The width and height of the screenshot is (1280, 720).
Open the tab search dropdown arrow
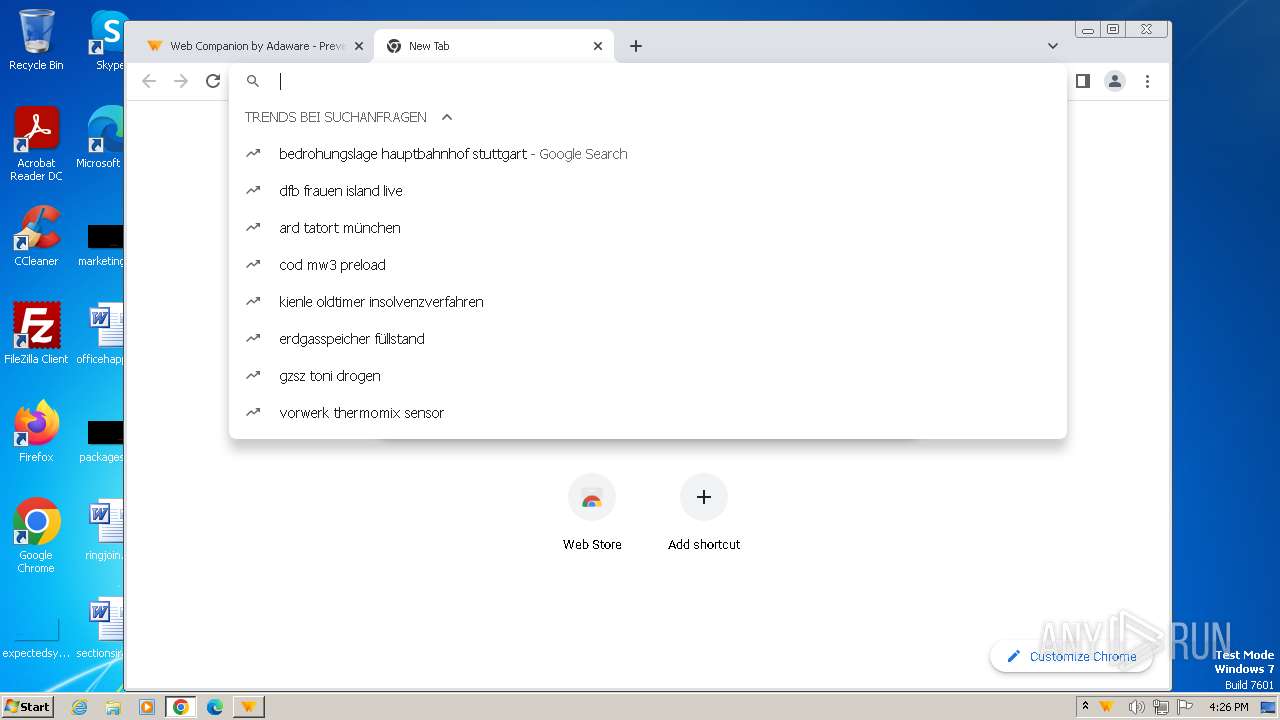coord(1053,46)
